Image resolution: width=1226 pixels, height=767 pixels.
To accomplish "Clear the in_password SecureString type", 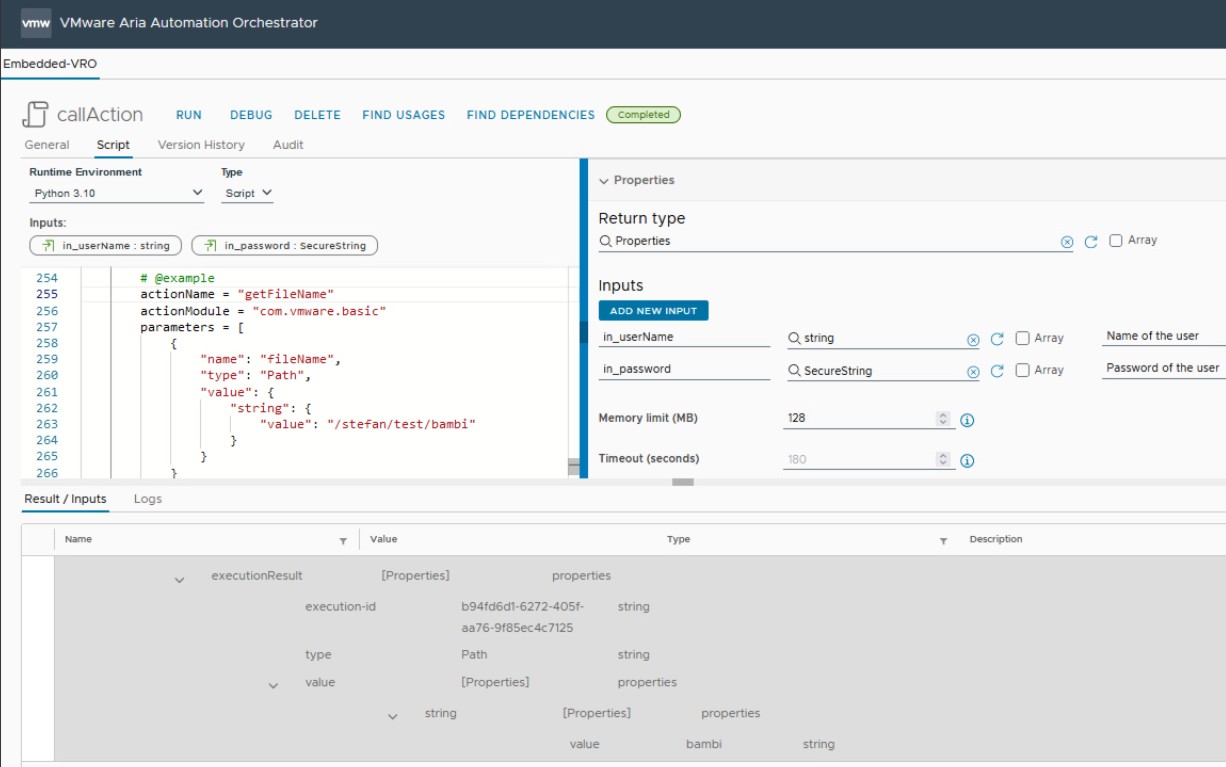I will 973,372.
